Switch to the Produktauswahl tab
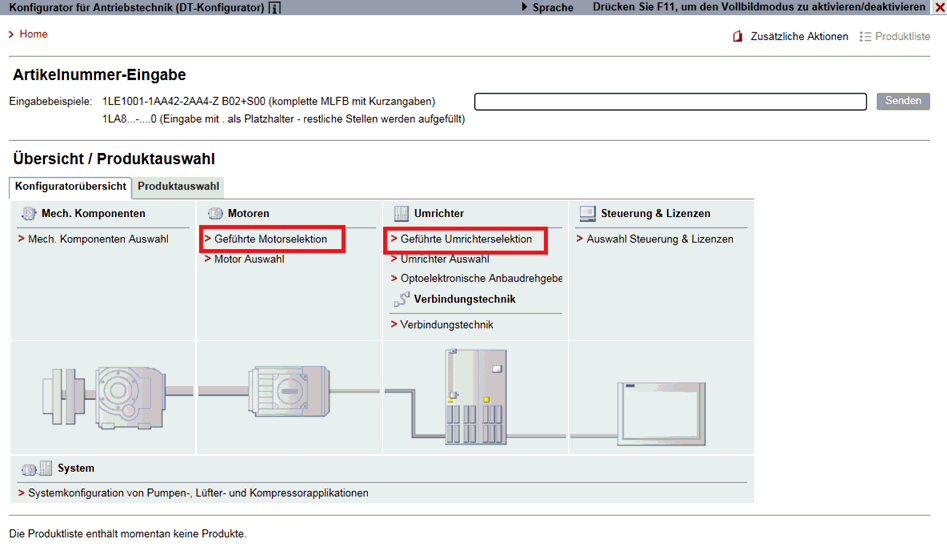The image size is (947, 559). (178, 186)
